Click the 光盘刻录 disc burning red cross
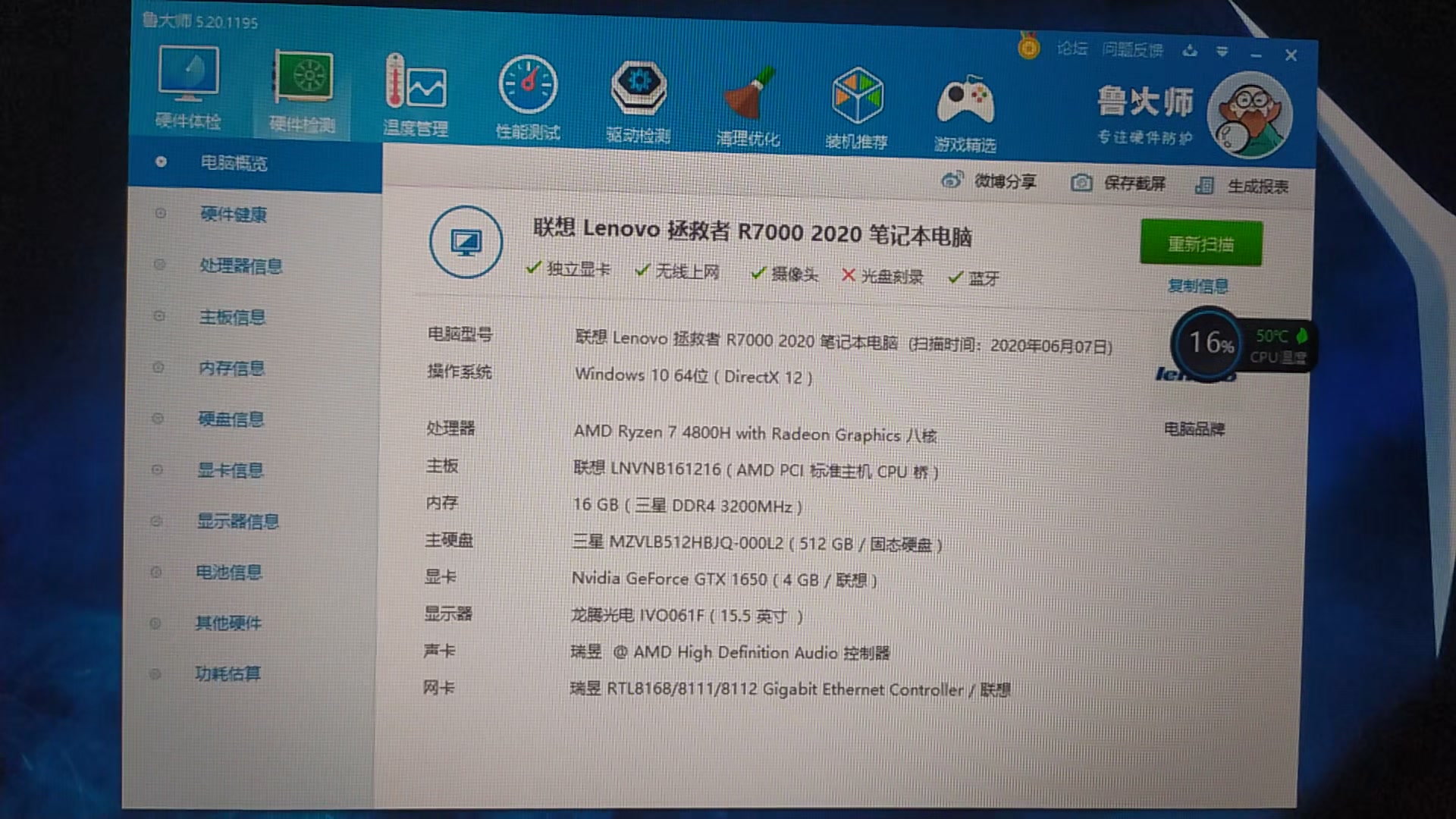Screen dimensions: 1456x819 click(848, 276)
